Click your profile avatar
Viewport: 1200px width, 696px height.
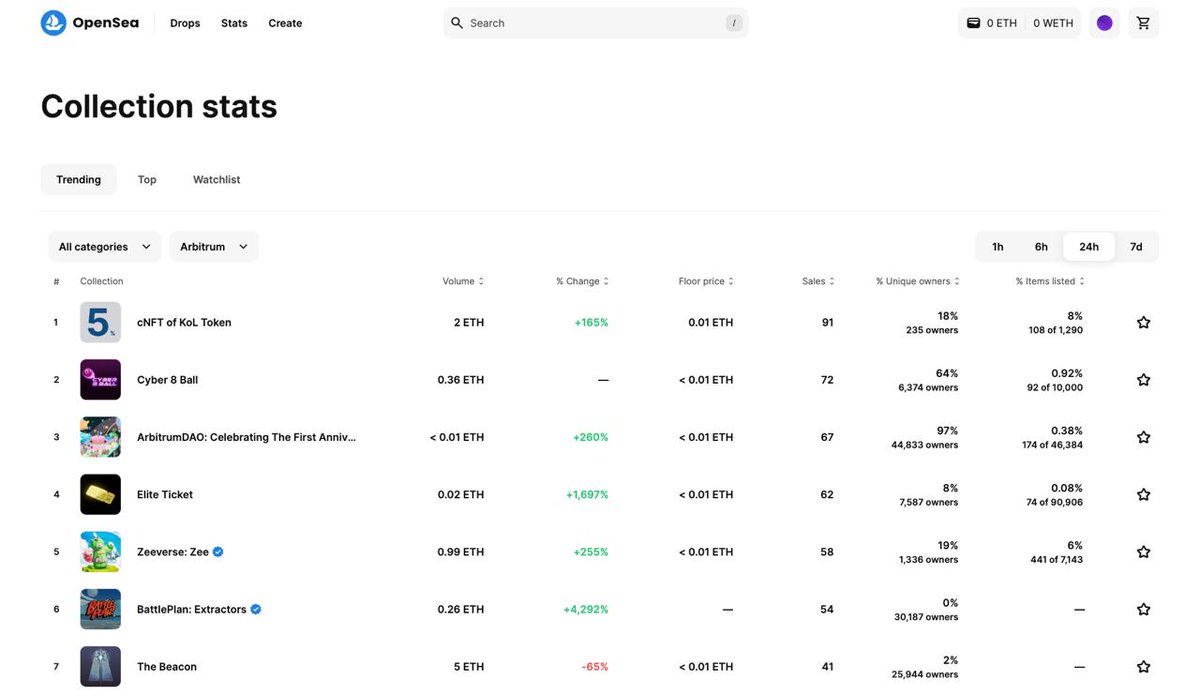[x=1104, y=22]
